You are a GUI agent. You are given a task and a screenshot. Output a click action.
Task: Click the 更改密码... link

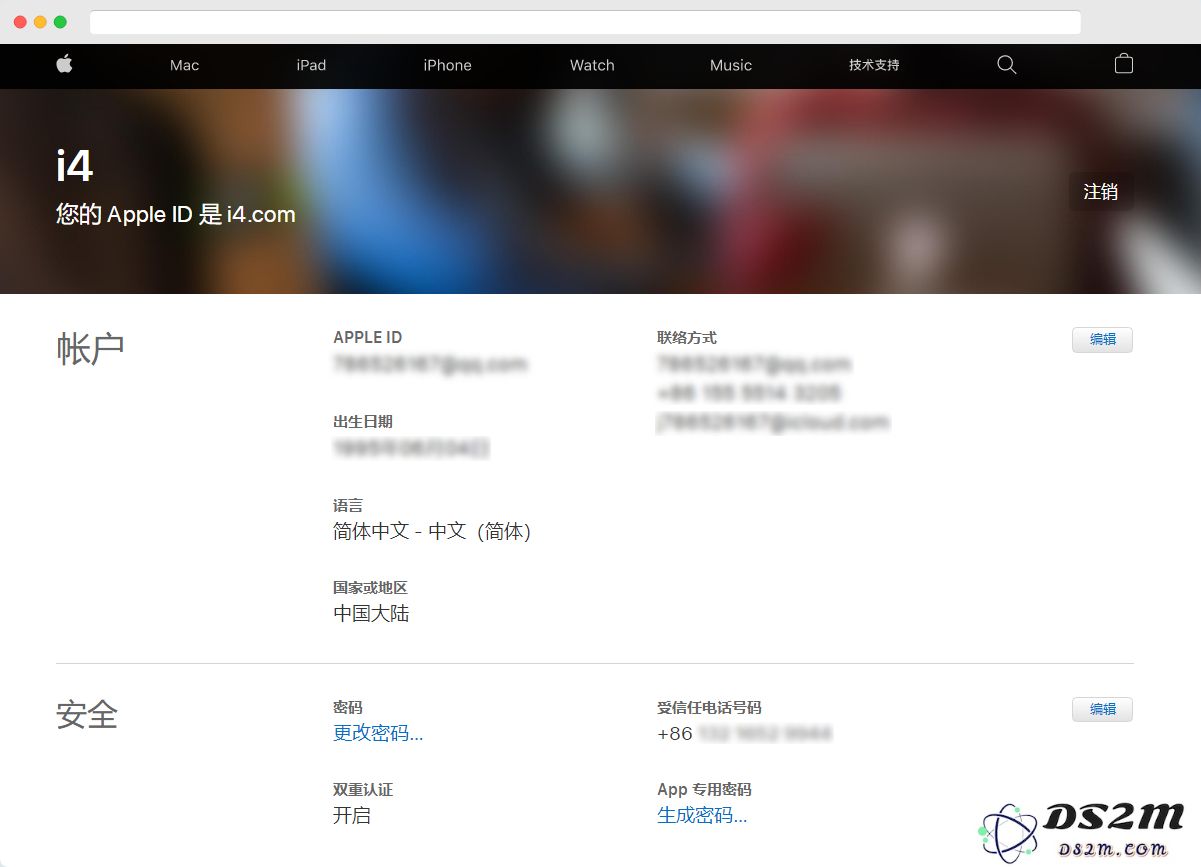coord(378,733)
